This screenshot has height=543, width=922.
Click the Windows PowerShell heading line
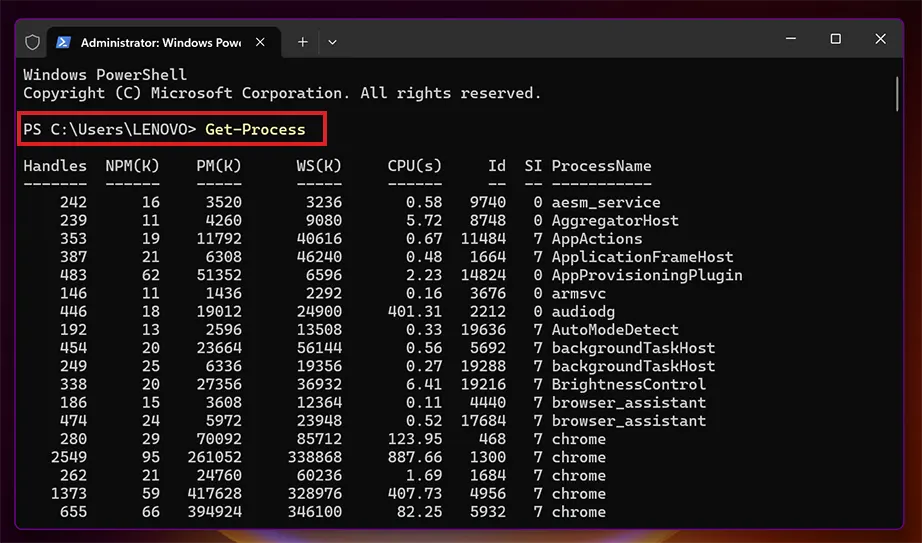[x=105, y=75]
